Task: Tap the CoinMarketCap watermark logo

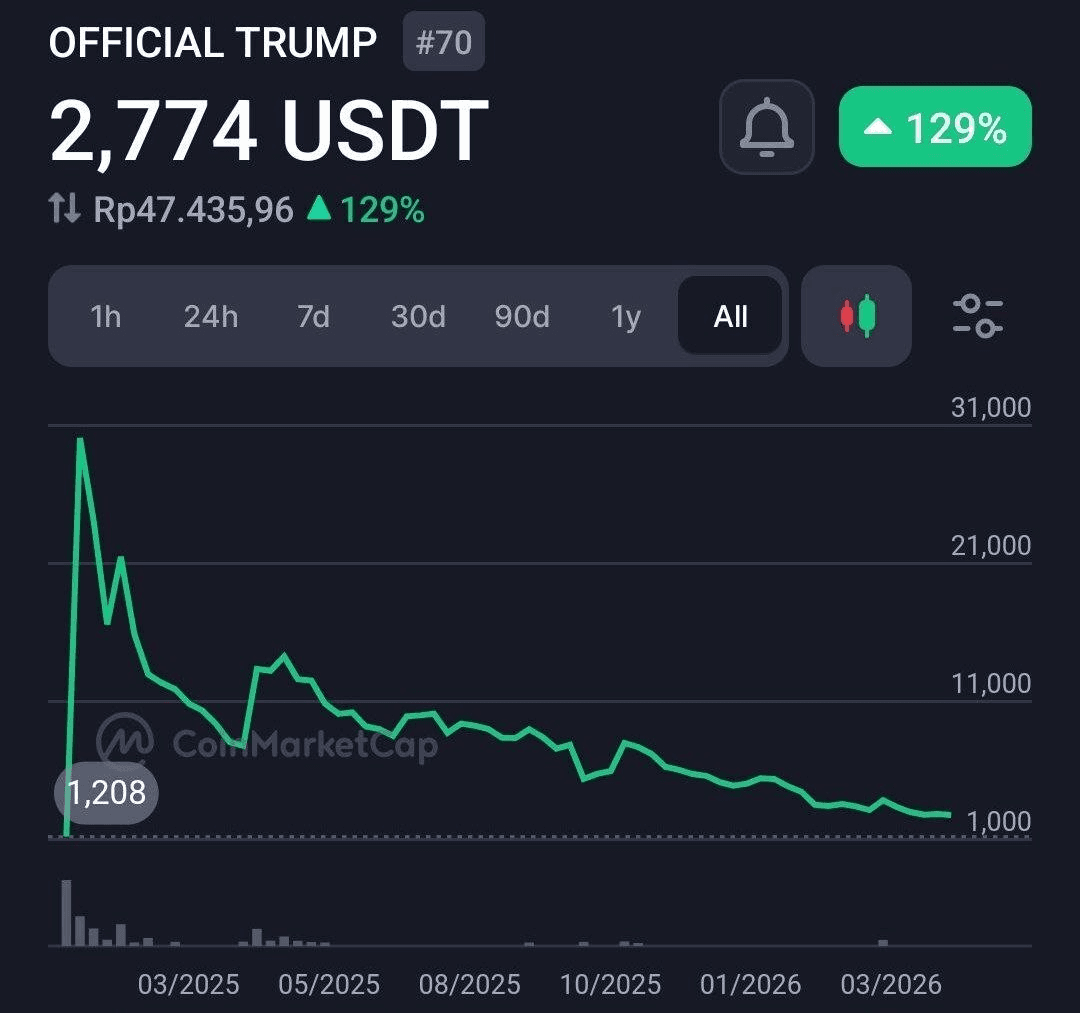Action: tap(126, 741)
